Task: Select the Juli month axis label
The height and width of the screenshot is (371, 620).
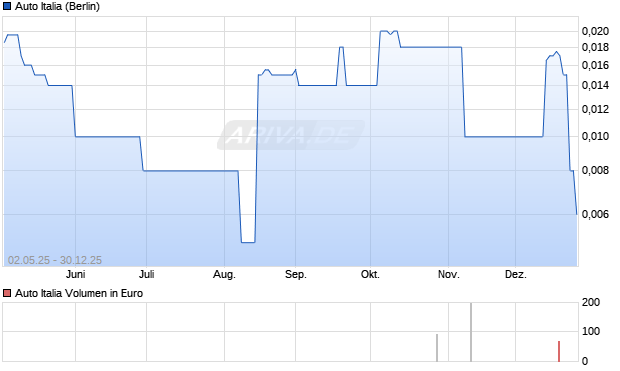Action: (147, 274)
